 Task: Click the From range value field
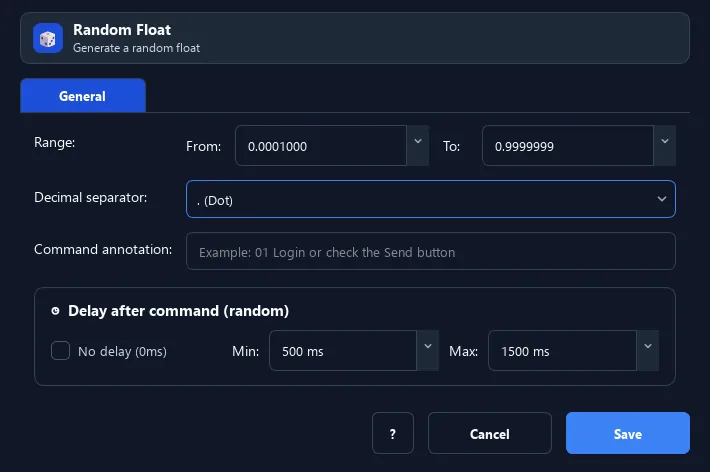(x=321, y=146)
